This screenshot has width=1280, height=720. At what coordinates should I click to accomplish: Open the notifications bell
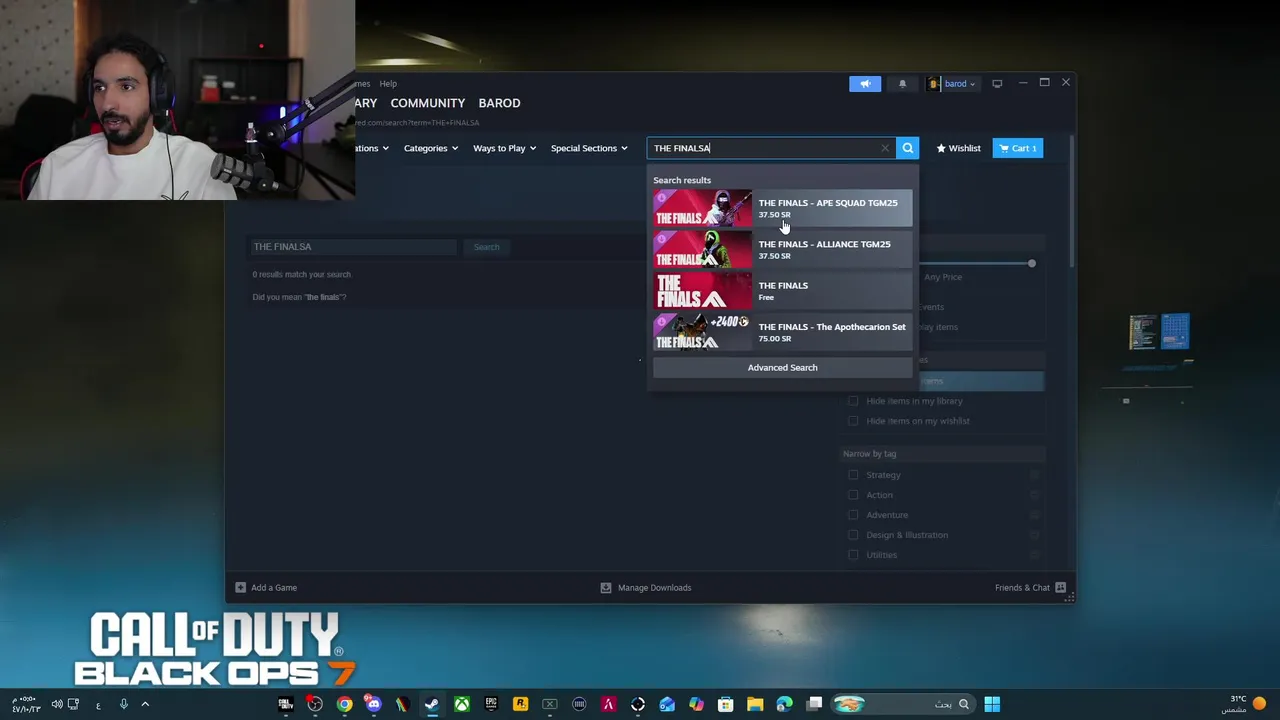(x=902, y=84)
